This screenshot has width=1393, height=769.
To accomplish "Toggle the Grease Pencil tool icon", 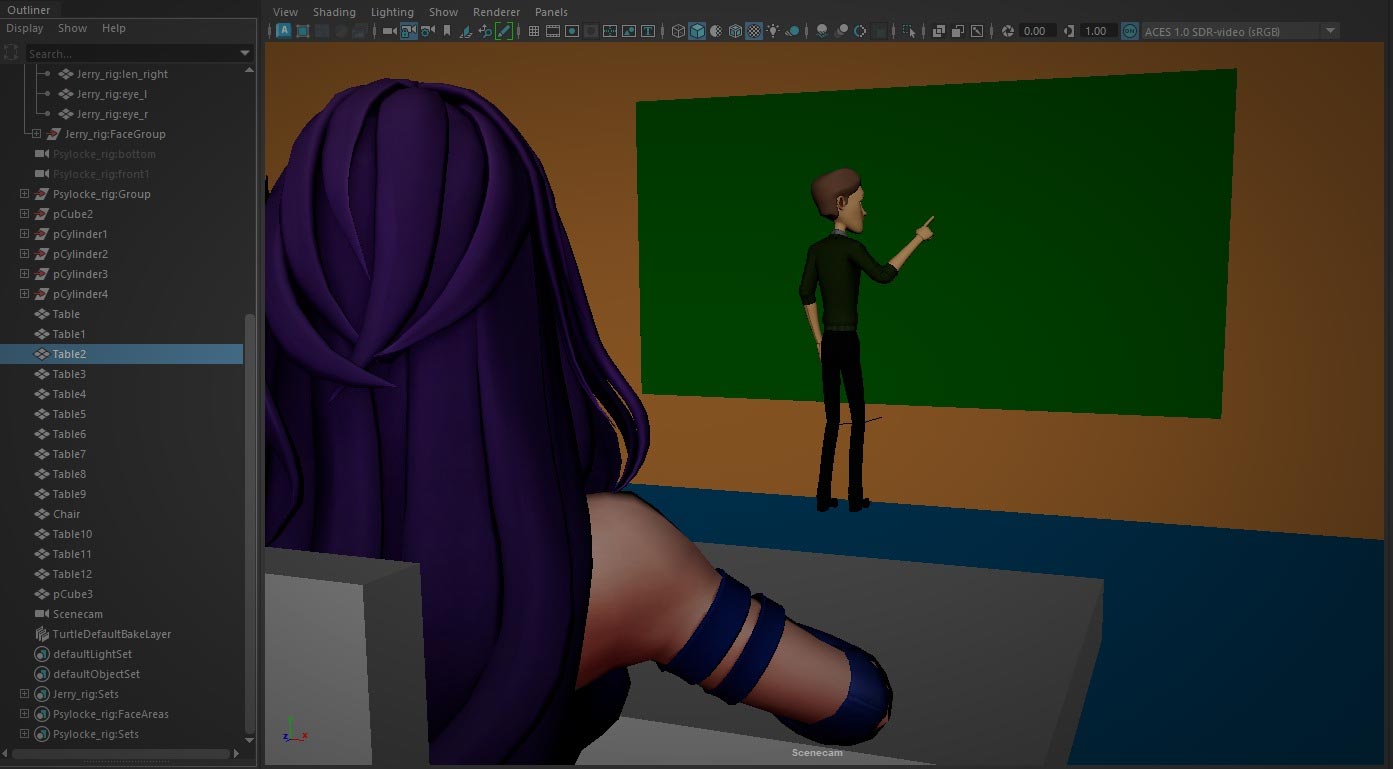I will point(504,31).
